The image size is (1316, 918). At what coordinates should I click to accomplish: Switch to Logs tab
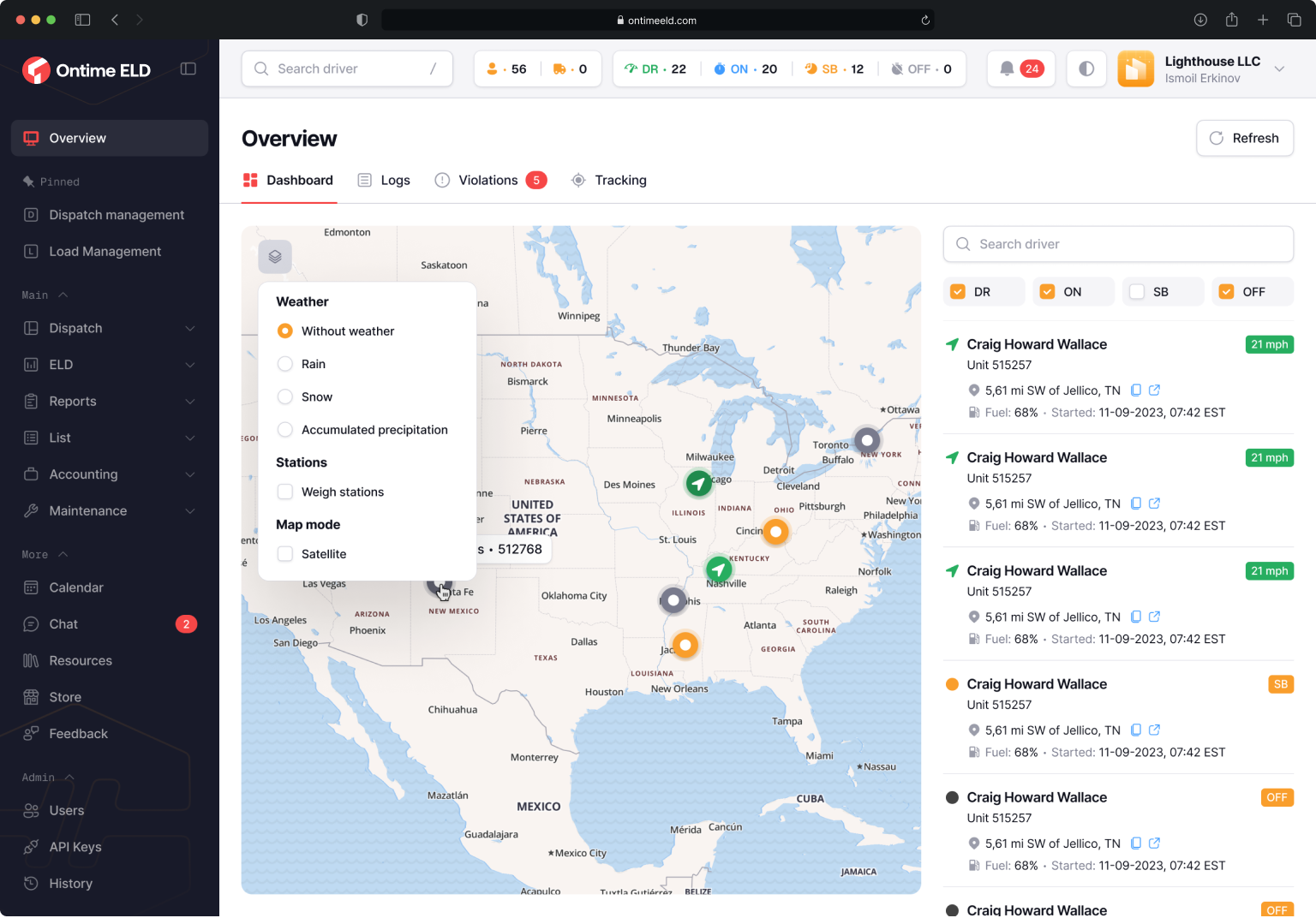pyautogui.click(x=384, y=180)
